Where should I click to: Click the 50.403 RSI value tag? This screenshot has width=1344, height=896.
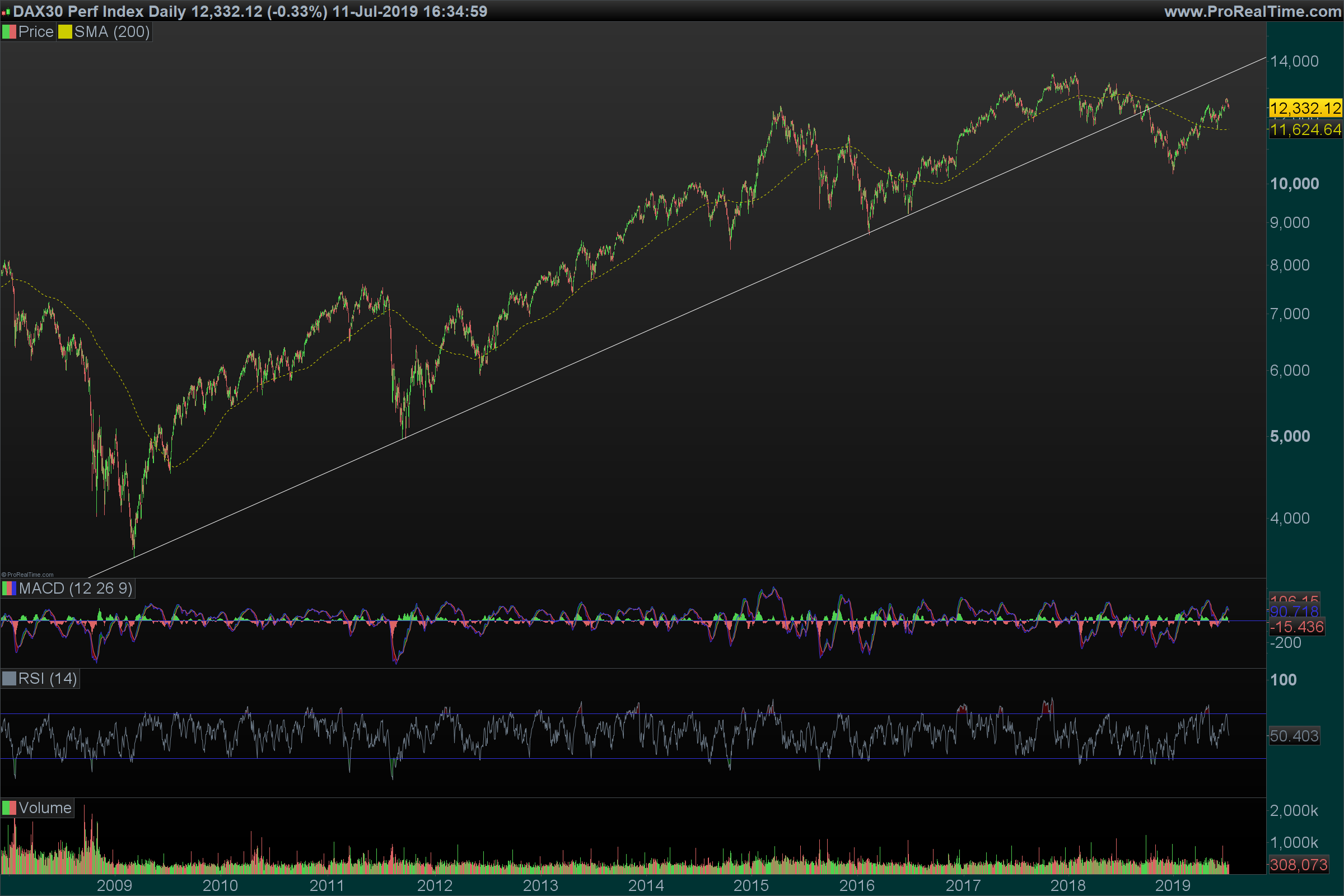click(1294, 736)
